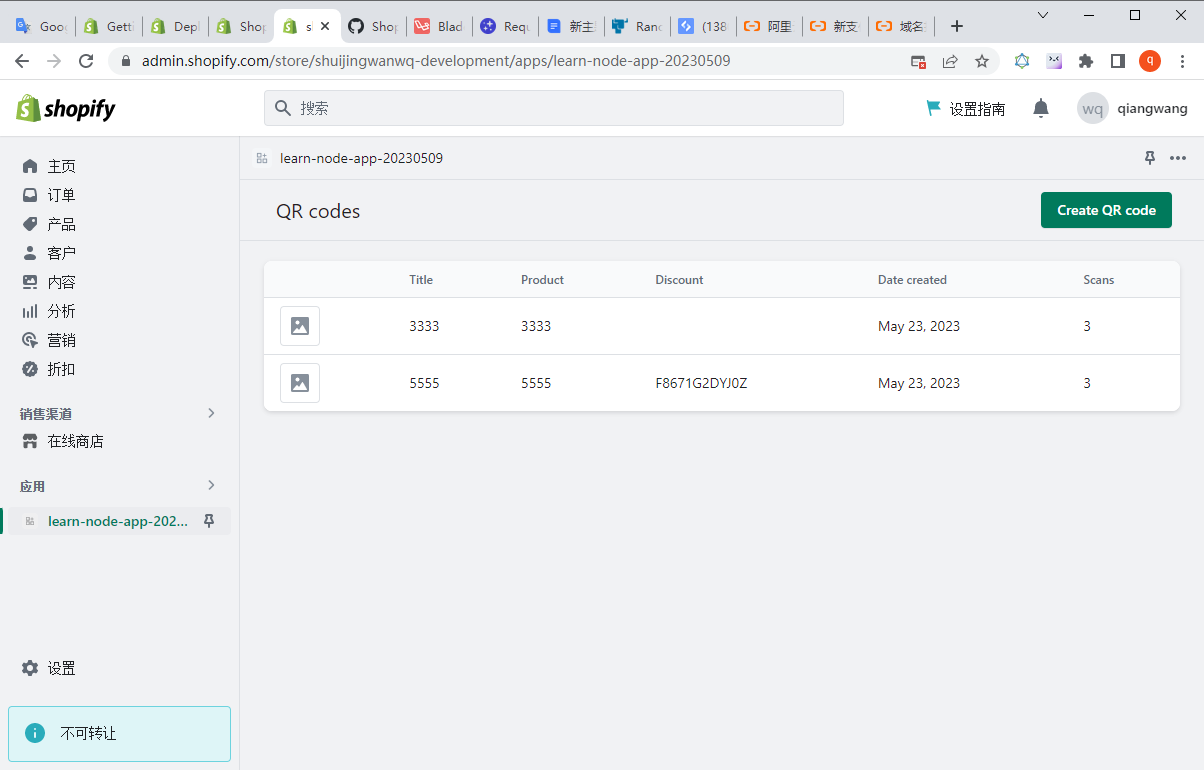Unpin learn-node-app in the sidebar
Image resolution: width=1204 pixels, height=770 pixels.
(x=209, y=521)
